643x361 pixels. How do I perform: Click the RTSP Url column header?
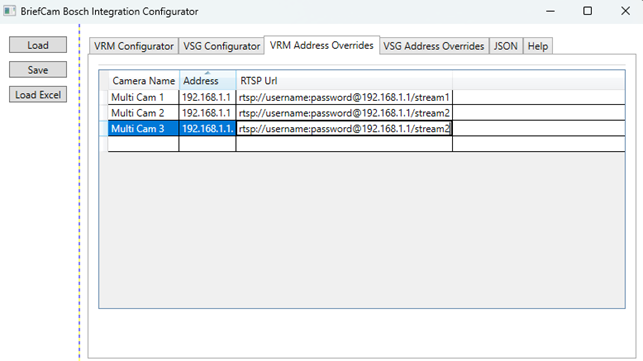[344, 80]
